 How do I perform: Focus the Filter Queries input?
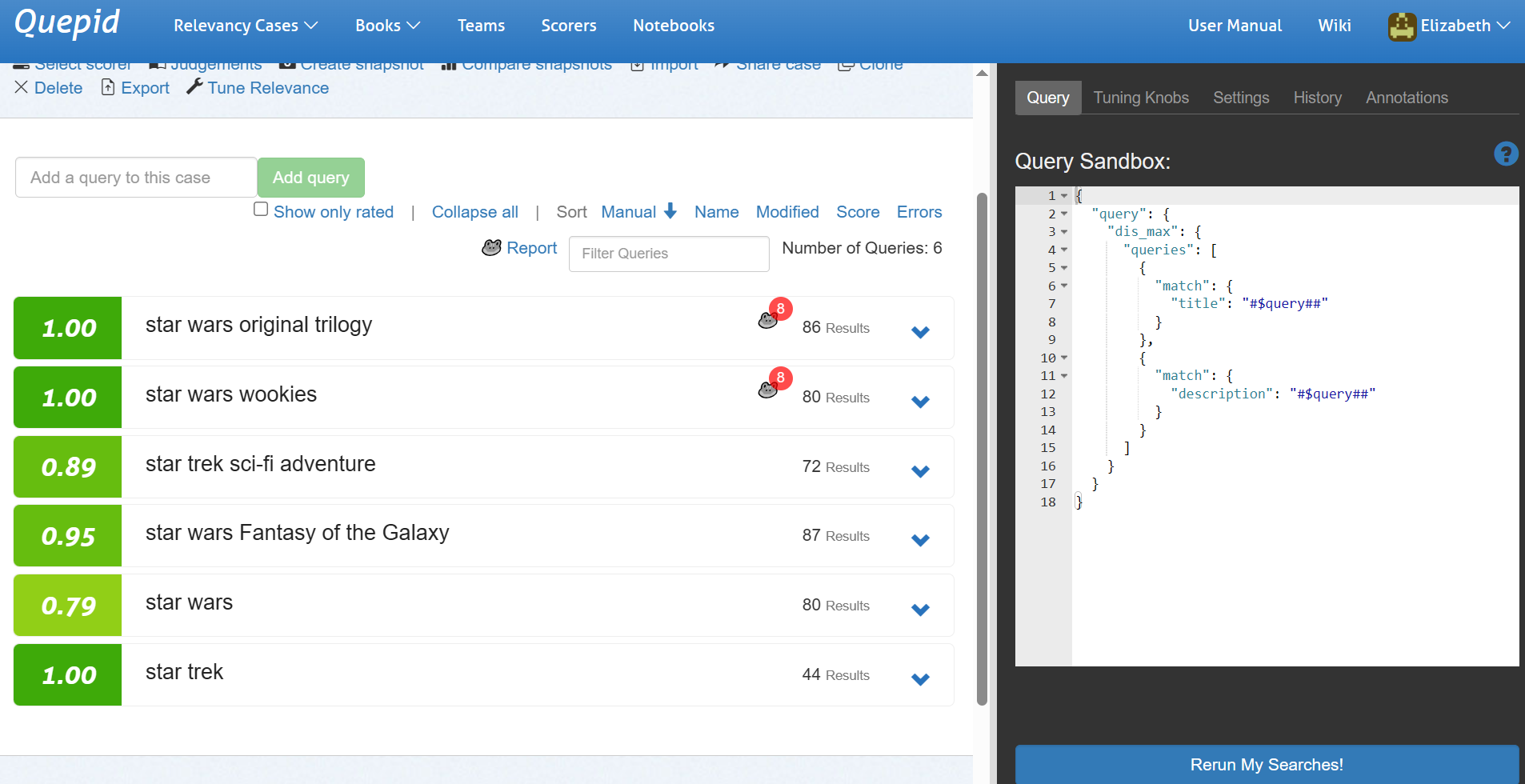click(669, 254)
